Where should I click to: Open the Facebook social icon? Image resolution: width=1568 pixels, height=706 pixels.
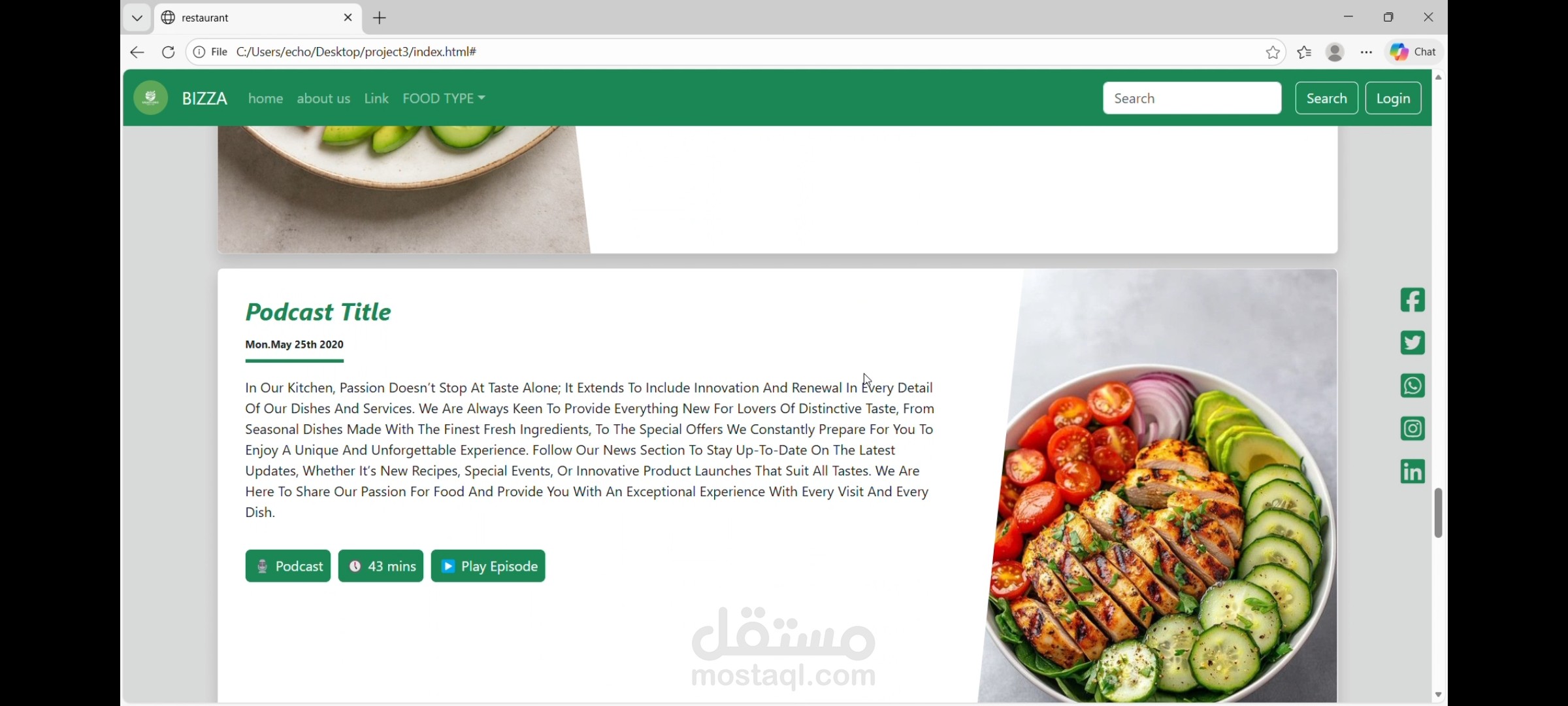pos(1413,300)
